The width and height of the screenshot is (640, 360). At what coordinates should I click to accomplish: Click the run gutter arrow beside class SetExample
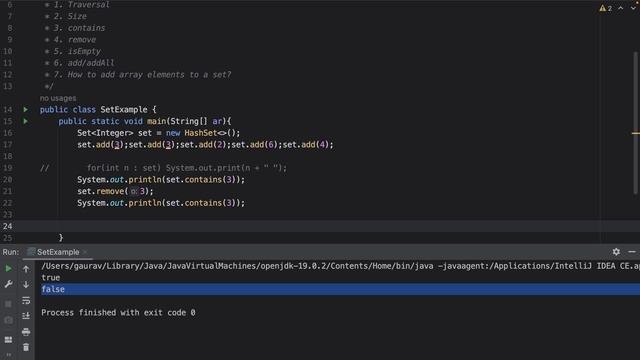(26, 109)
